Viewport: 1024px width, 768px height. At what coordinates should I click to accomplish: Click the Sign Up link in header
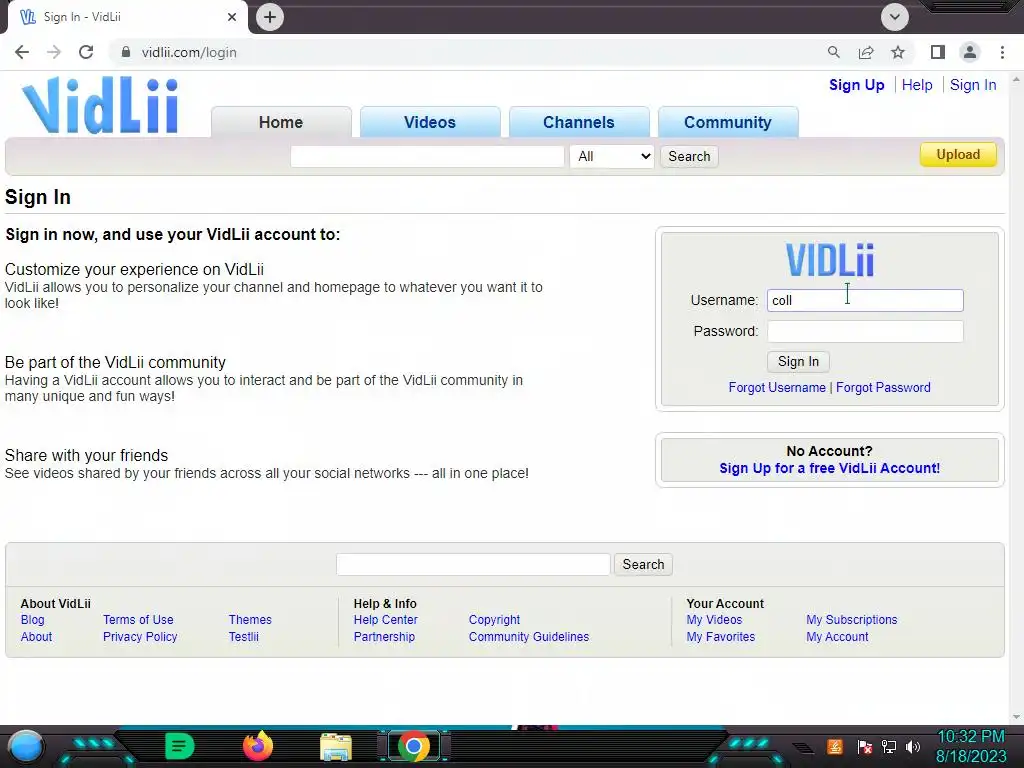click(856, 85)
